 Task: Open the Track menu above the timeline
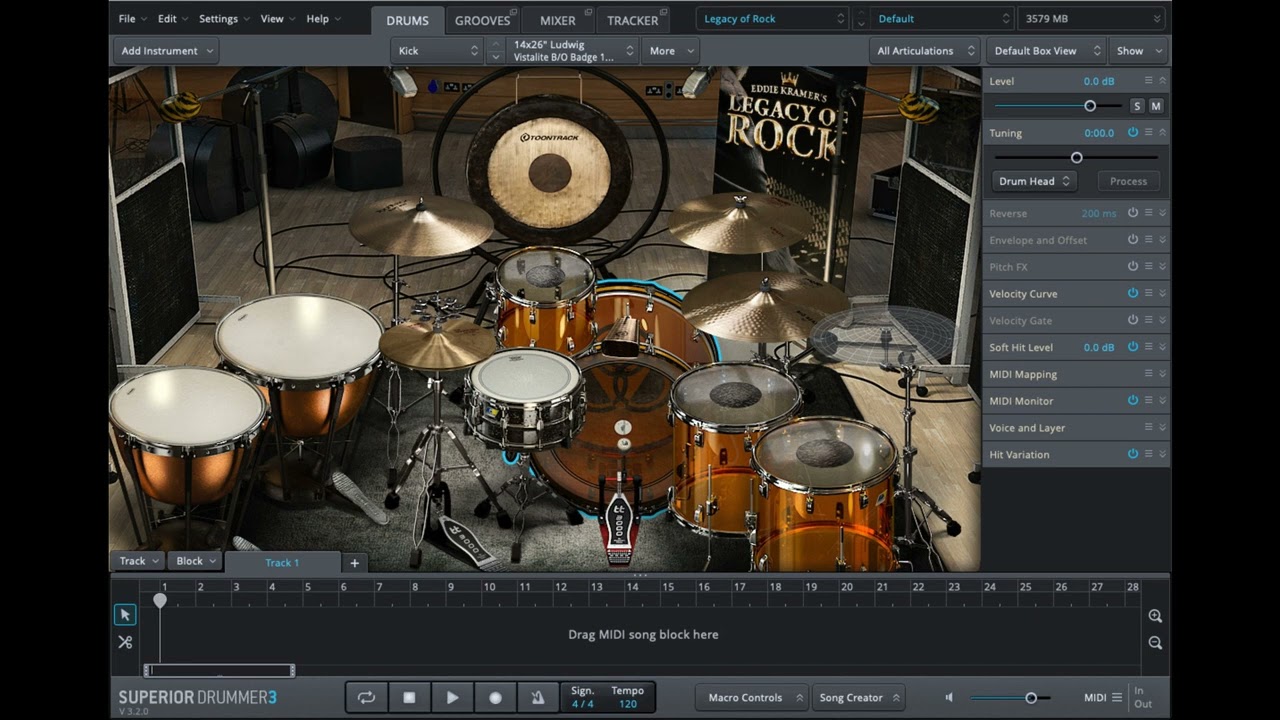tap(138, 561)
